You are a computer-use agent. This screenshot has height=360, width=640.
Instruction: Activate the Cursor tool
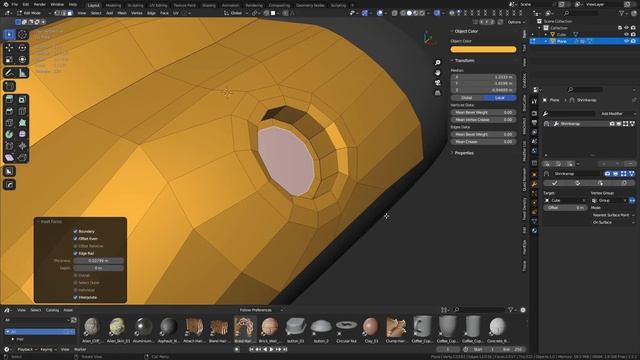coord(22,34)
